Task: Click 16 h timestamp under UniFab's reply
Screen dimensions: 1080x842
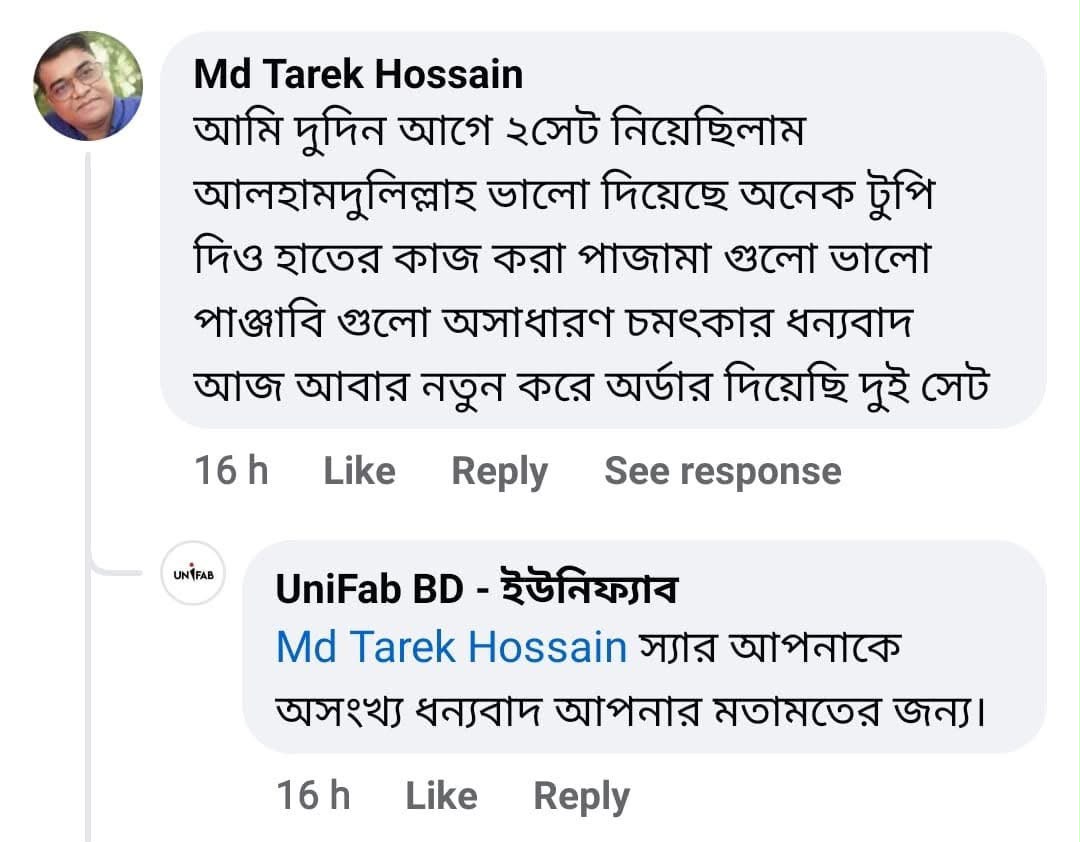Action: [313, 795]
